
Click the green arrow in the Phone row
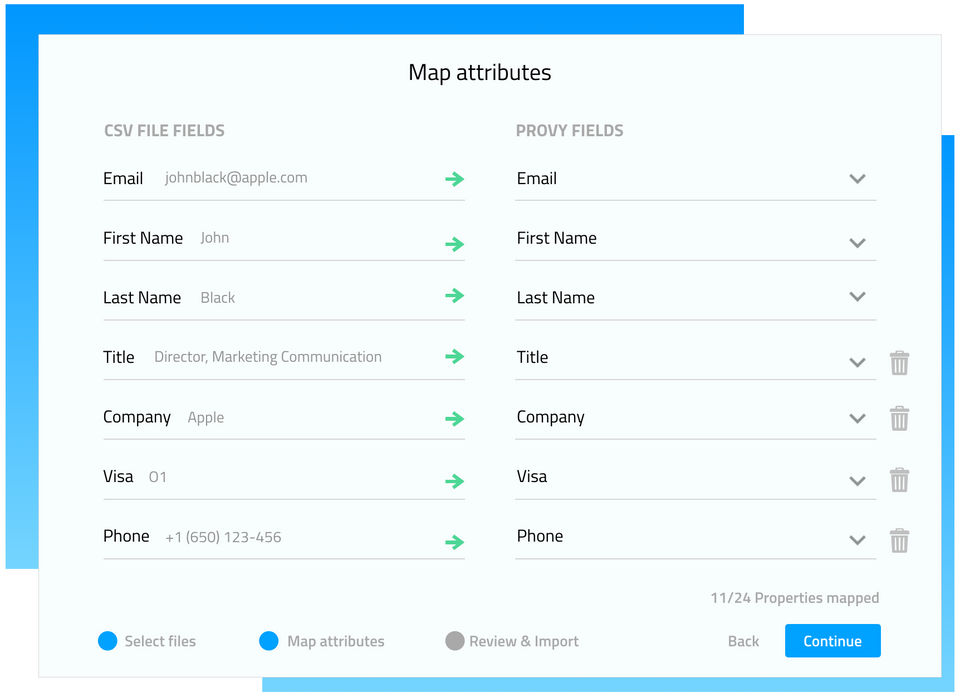tap(454, 542)
